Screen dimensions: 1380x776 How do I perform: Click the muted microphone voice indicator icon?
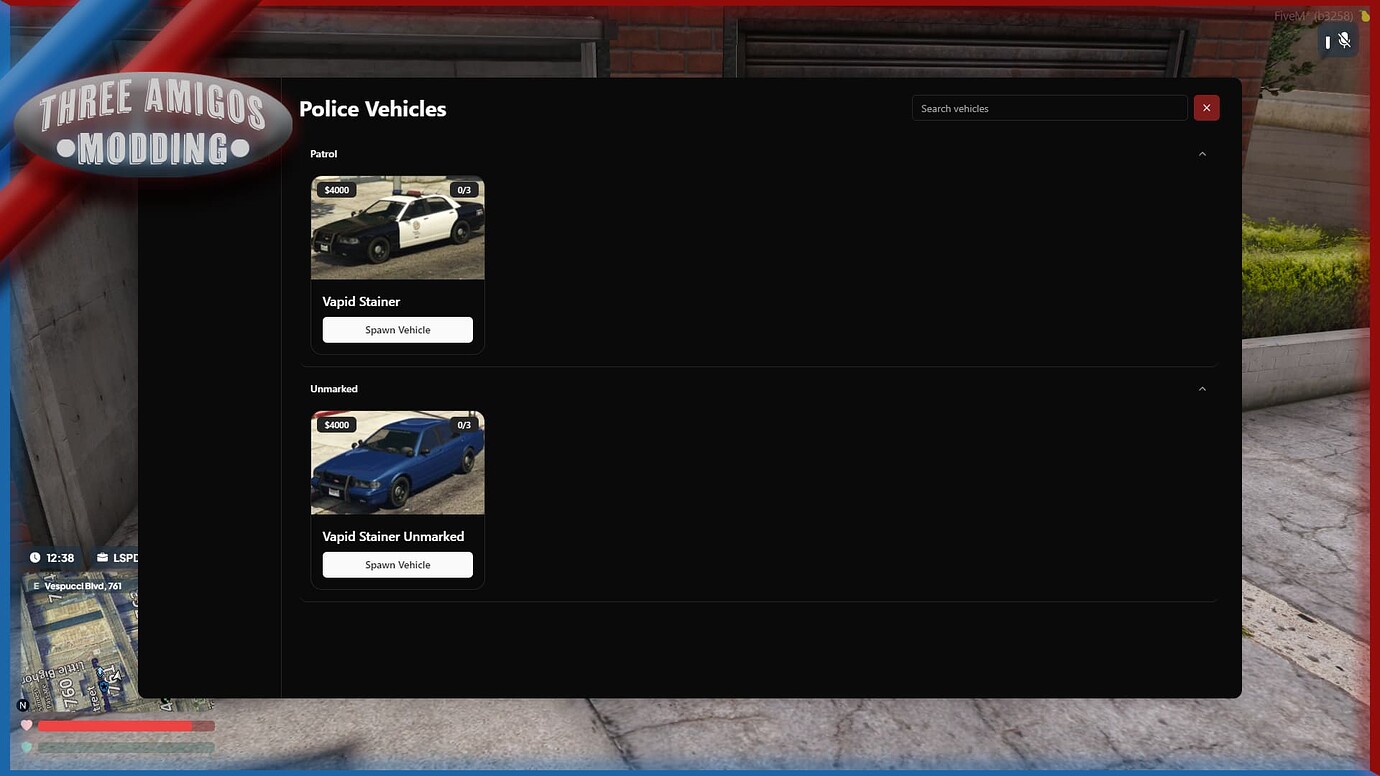tap(1345, 40)
